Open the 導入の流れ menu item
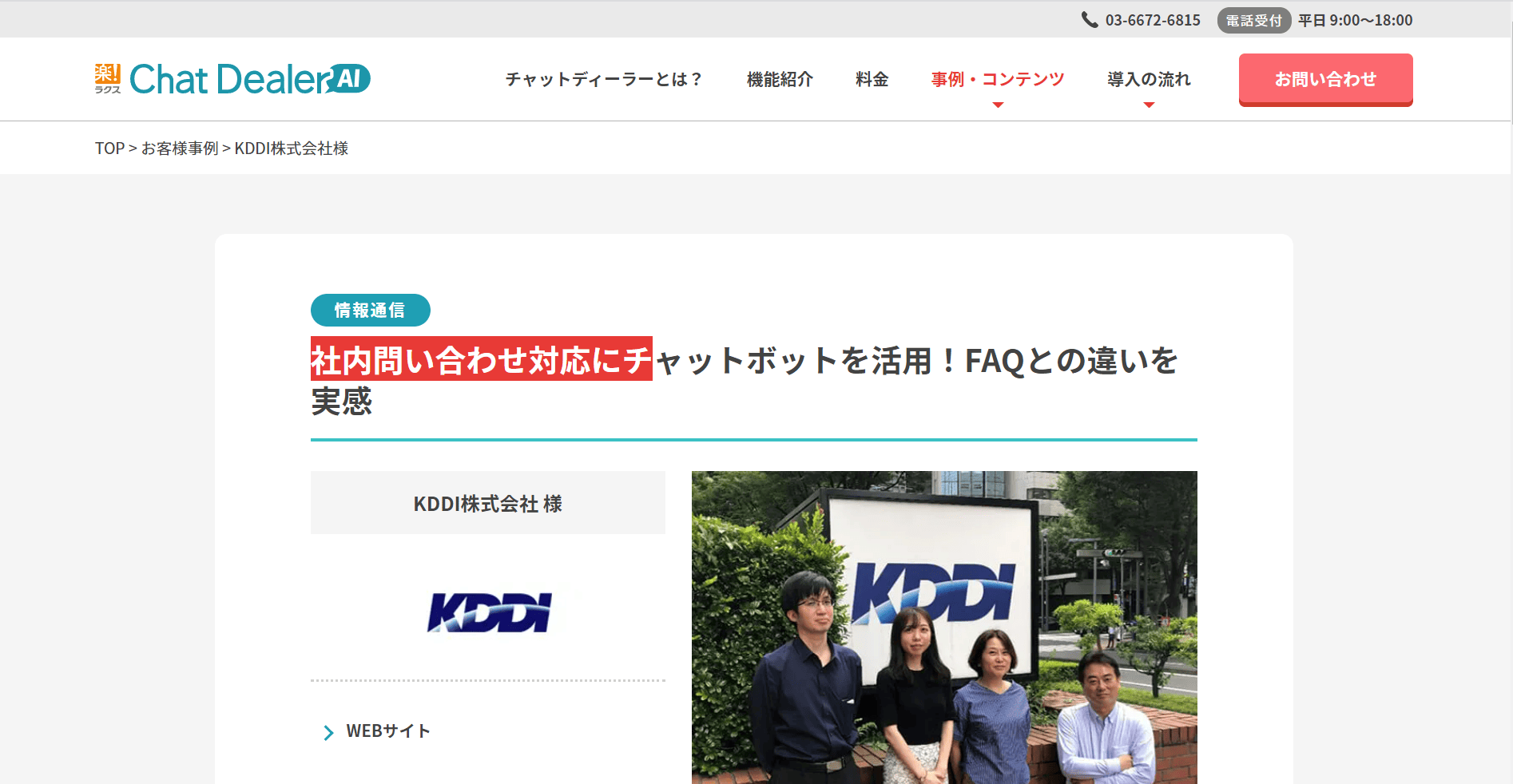This screenshot has height=784, width=1513. [x=1149, y=80]
